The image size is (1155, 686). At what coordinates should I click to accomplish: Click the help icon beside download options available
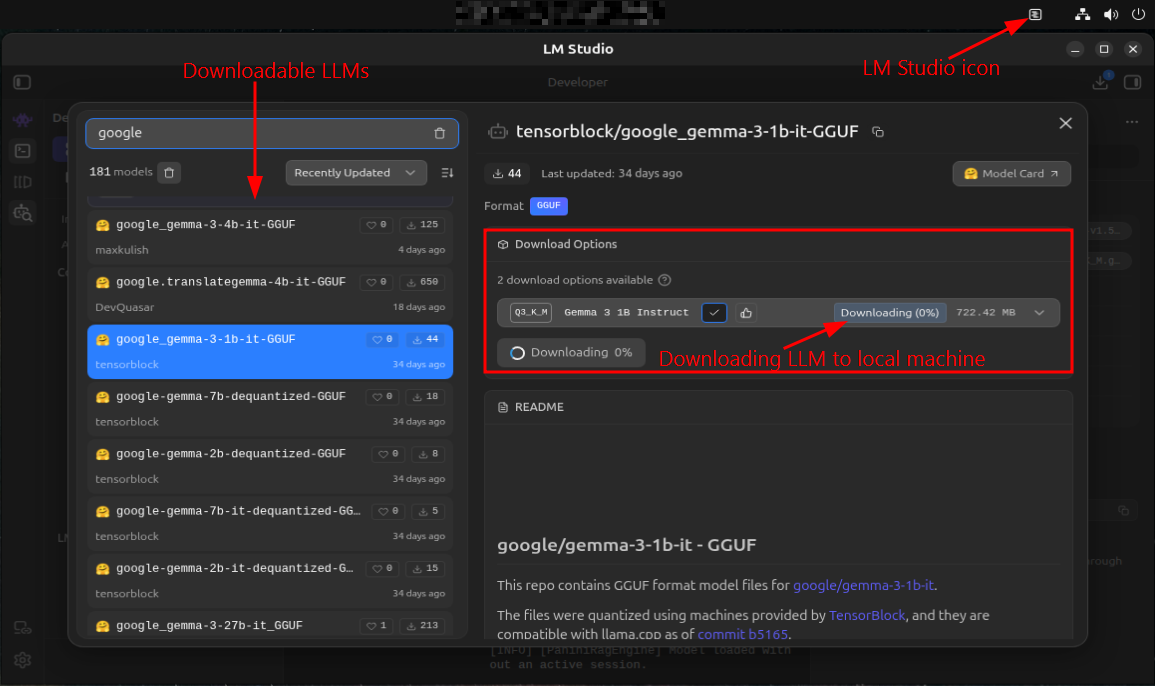point(664,280)
